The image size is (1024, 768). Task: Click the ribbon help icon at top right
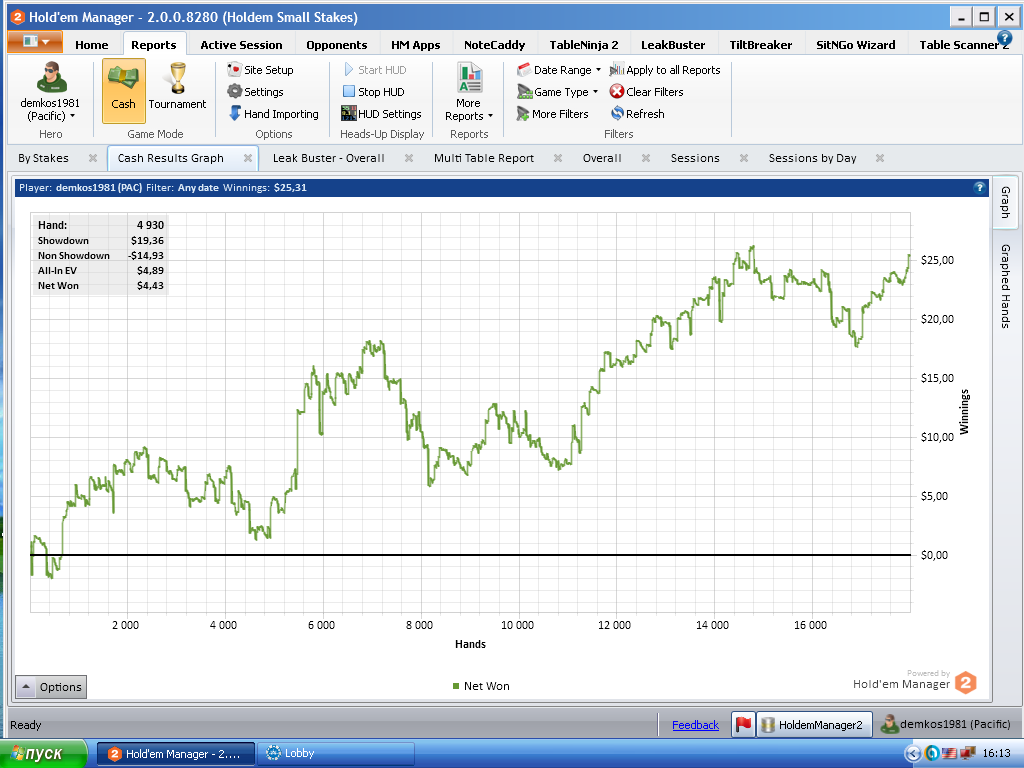click(1004, 38)
